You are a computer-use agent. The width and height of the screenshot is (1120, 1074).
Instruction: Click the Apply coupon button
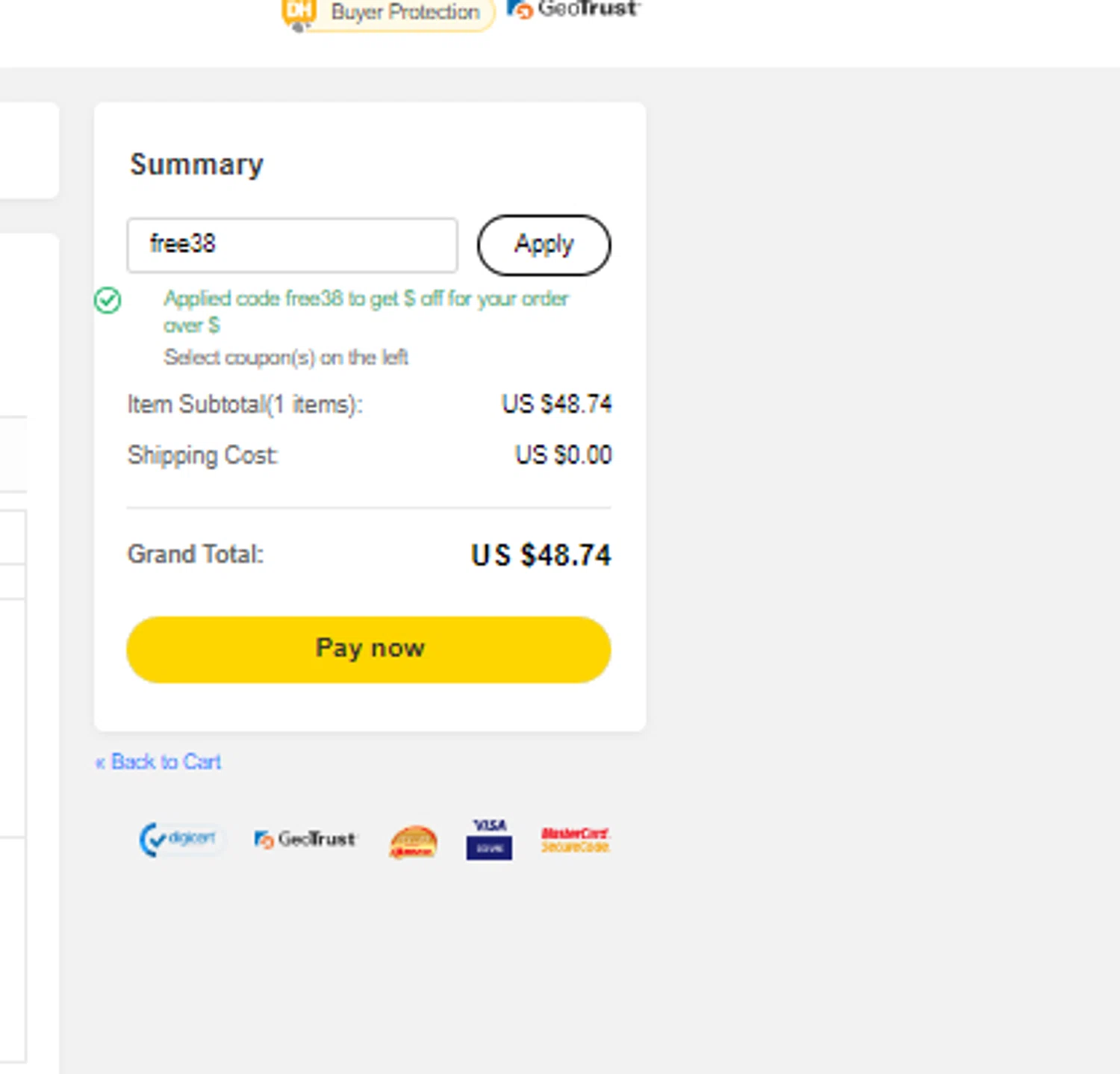click(x=544, y=245)
